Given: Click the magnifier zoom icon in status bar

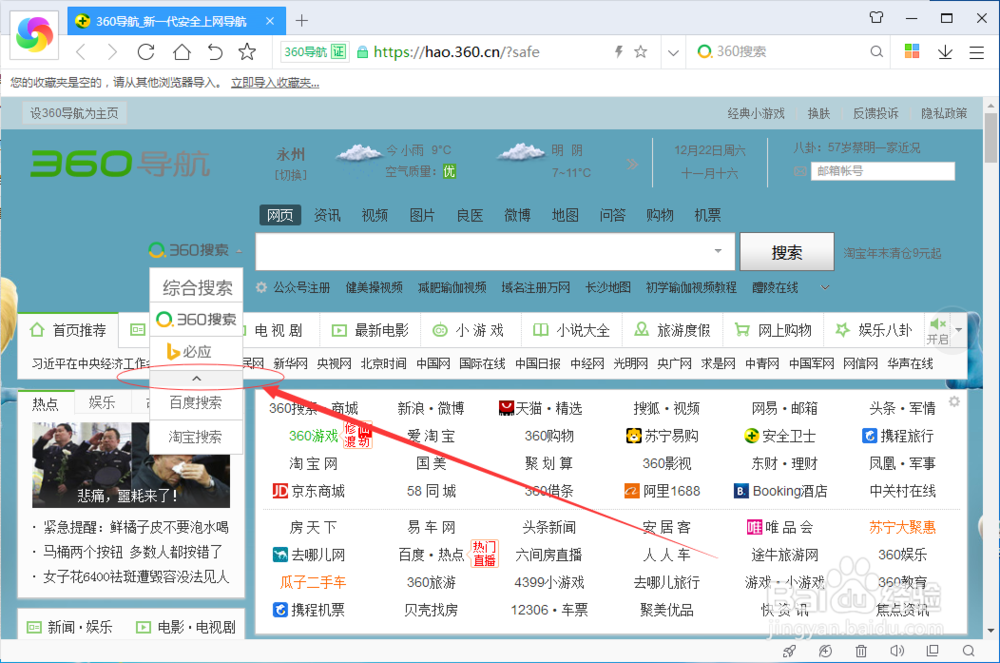Looking at the screenshot, I should pos(970,651).
